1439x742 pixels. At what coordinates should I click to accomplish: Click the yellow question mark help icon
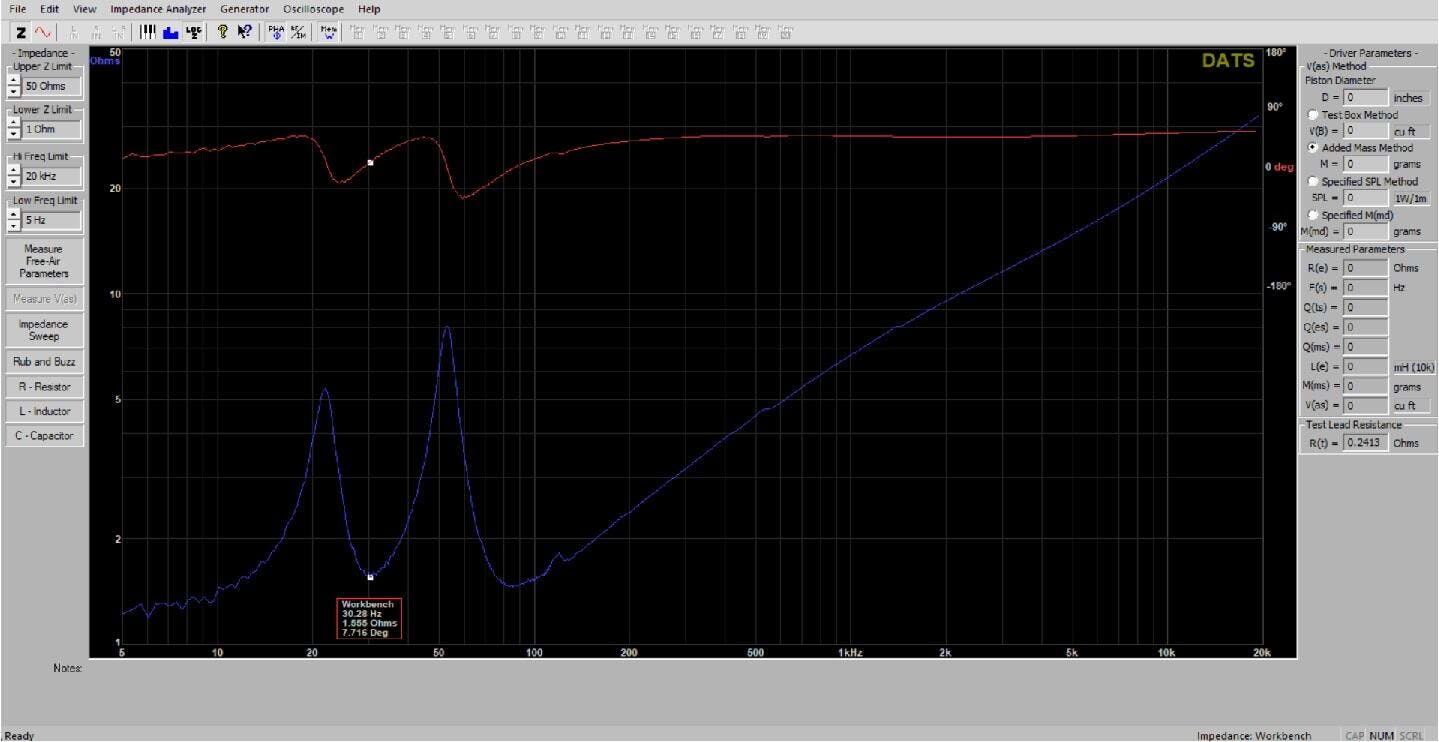(x=223, y=32)
